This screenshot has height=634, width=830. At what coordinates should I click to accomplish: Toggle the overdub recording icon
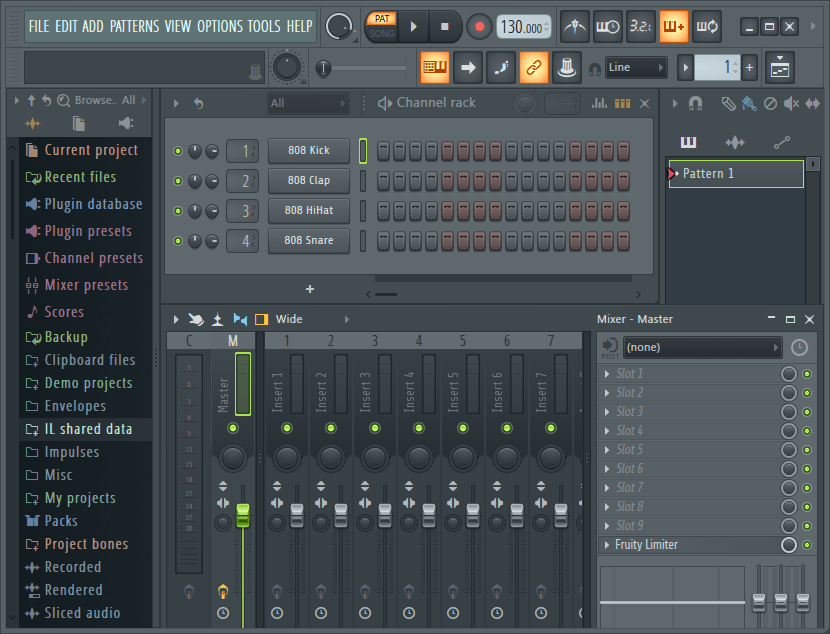click(674, 26)
